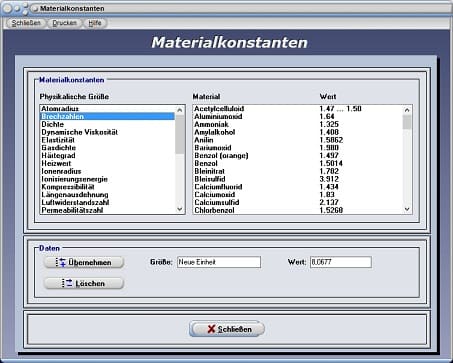Select Ionenradius entry
The width and height of the screenshot is (453, 363).
(x=107, y=171)
